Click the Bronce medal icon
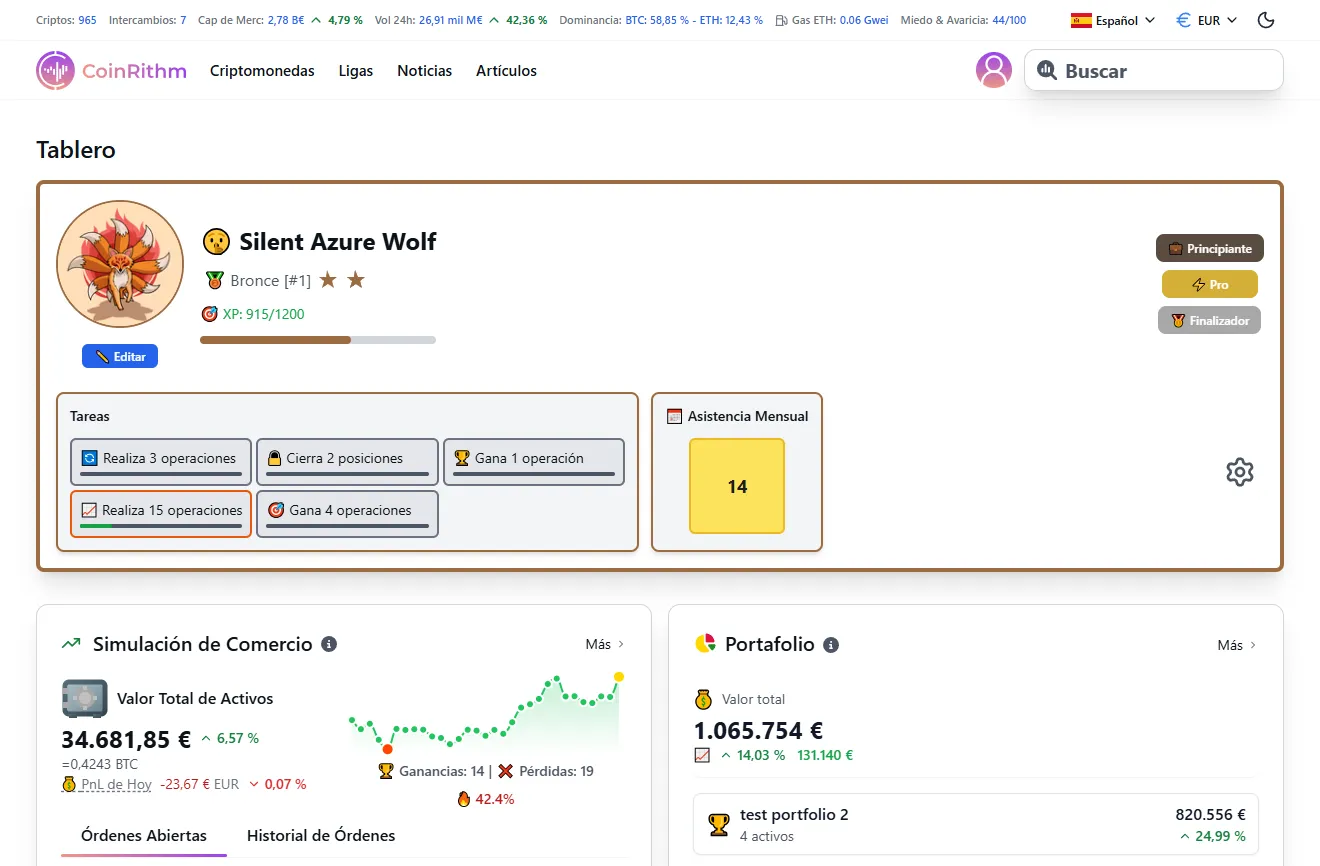The image size is (1320, 866). point(213,280)
